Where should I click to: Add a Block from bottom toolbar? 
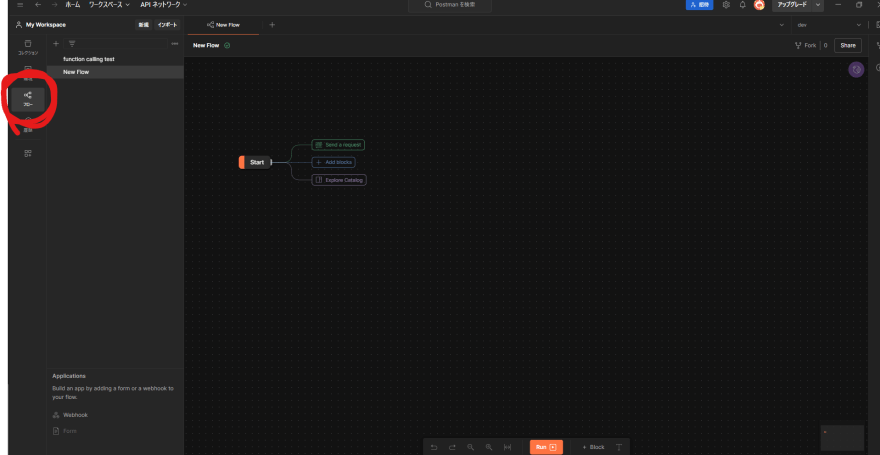pos(593,447)
